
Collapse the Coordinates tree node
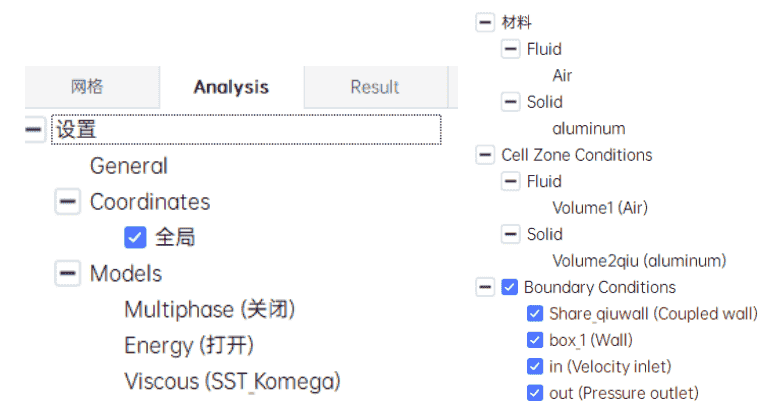pos(67,202)
